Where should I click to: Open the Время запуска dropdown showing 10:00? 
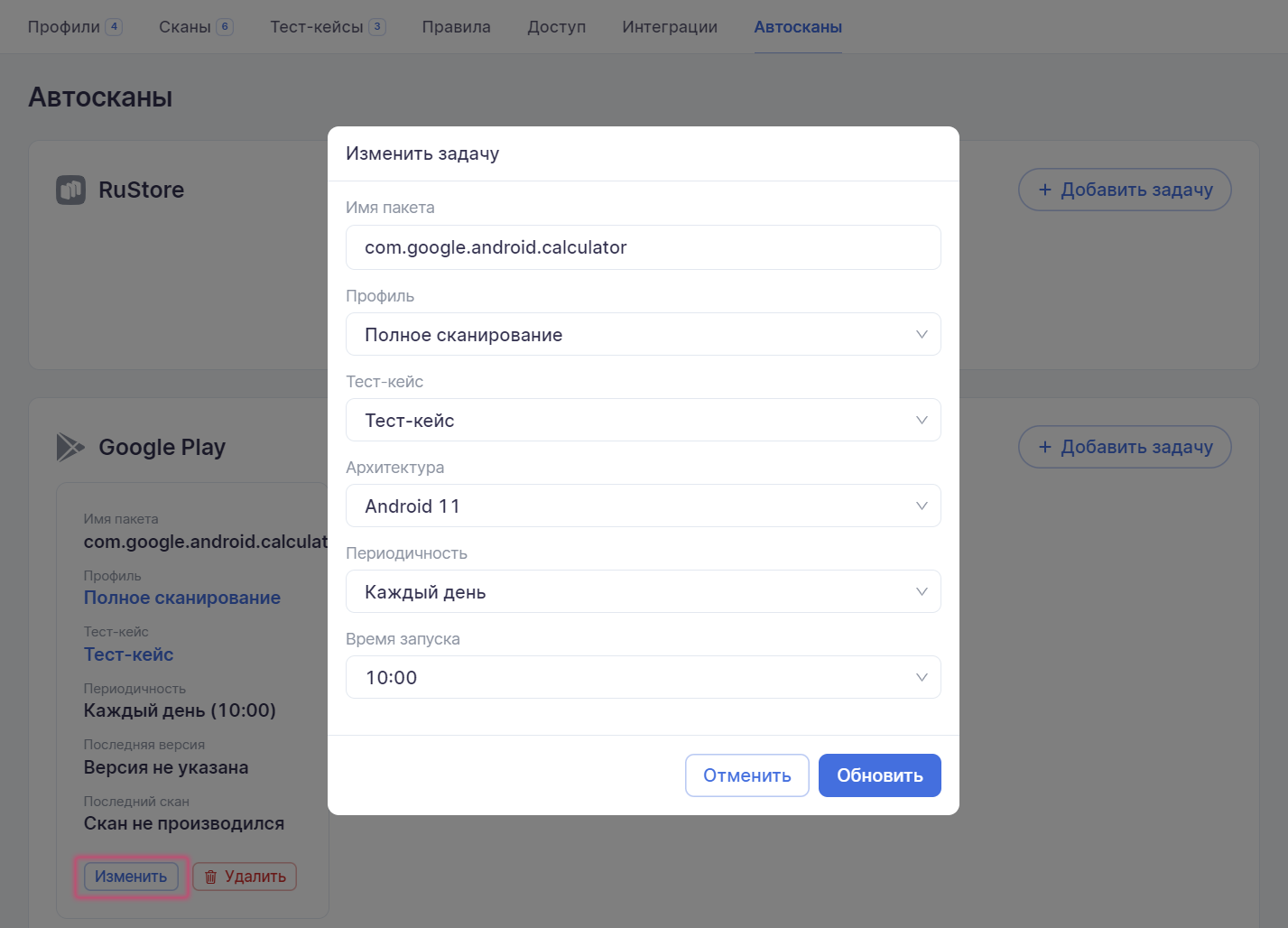click(643, 678)
